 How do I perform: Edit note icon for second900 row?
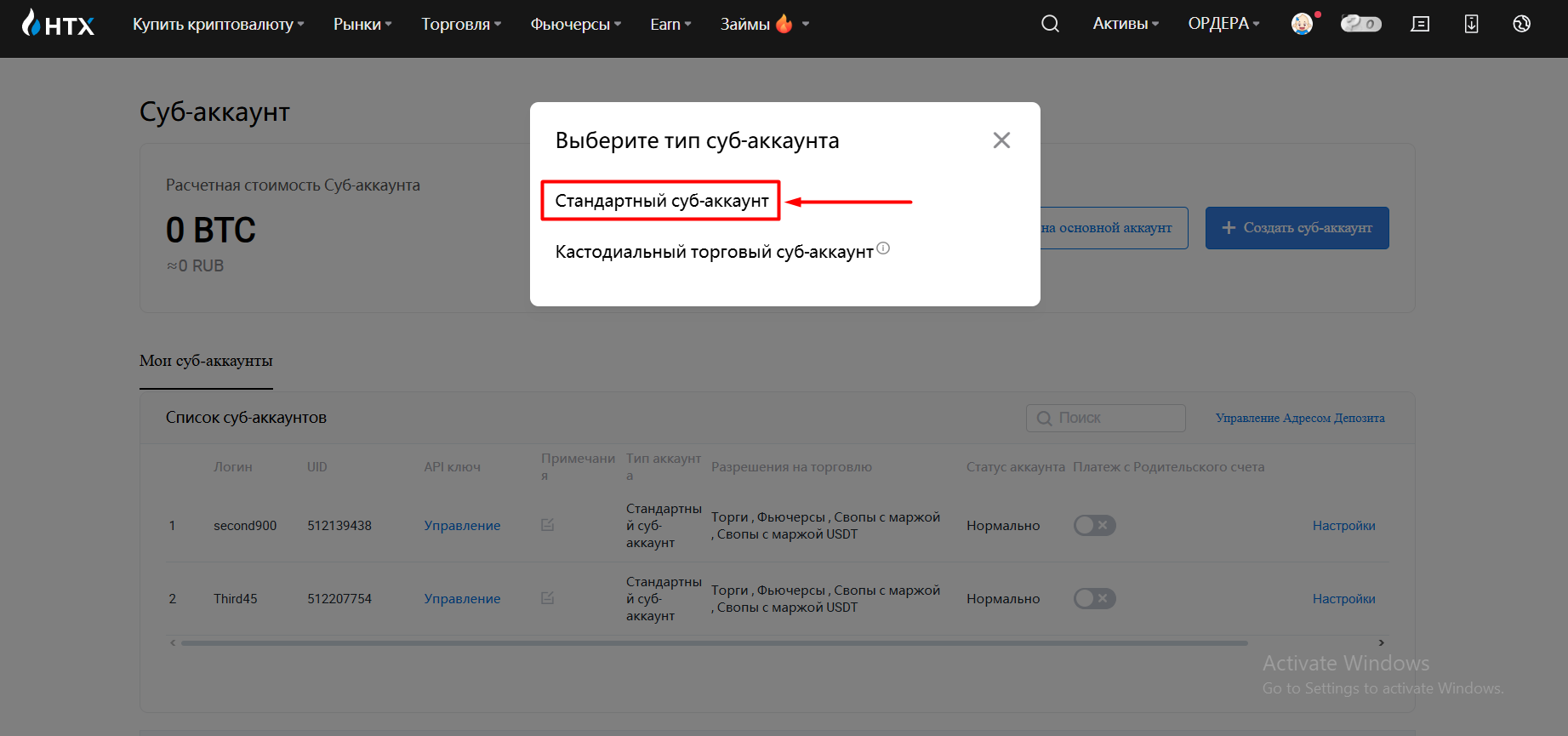(548, 525)
